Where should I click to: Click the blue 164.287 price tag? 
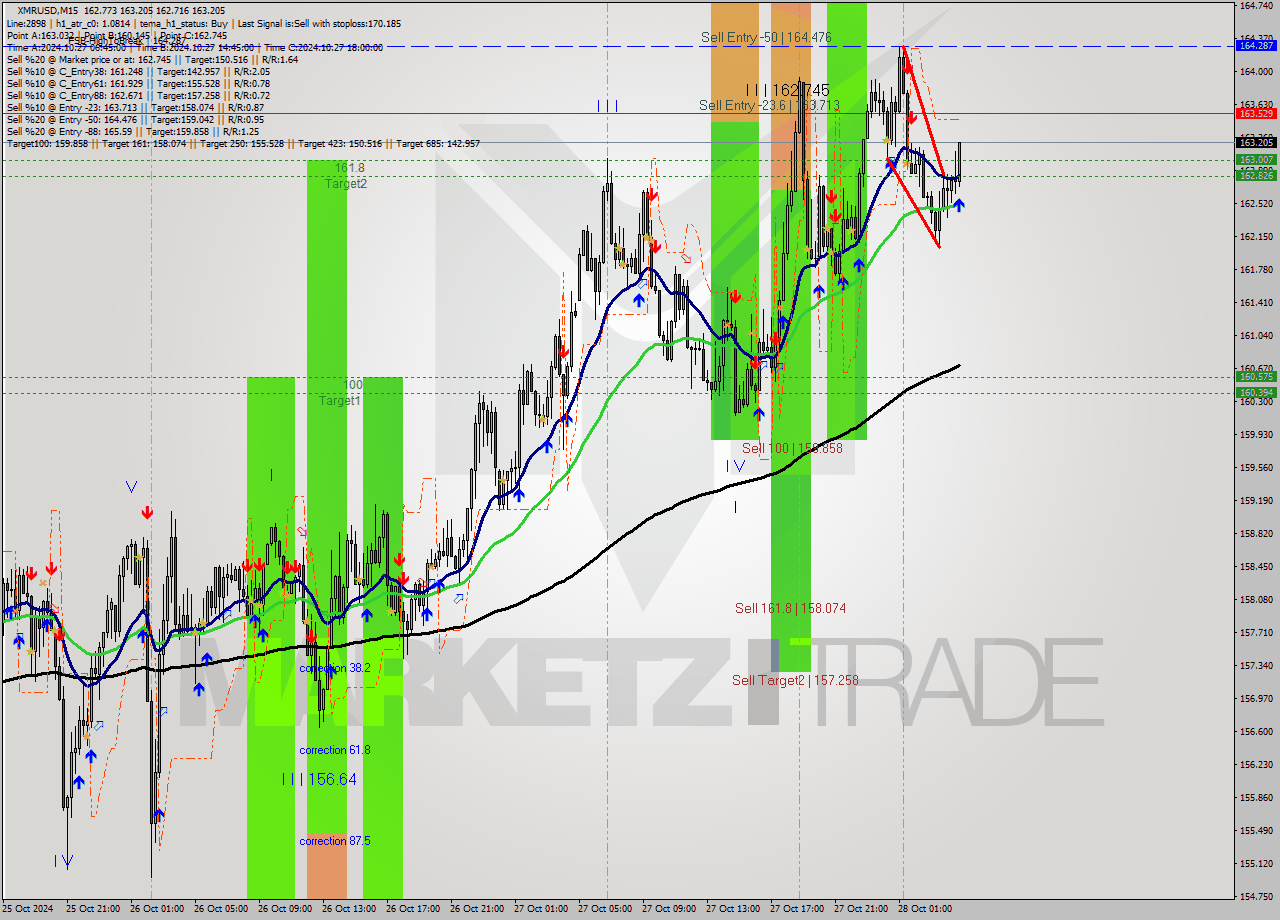click(1256, 46)
